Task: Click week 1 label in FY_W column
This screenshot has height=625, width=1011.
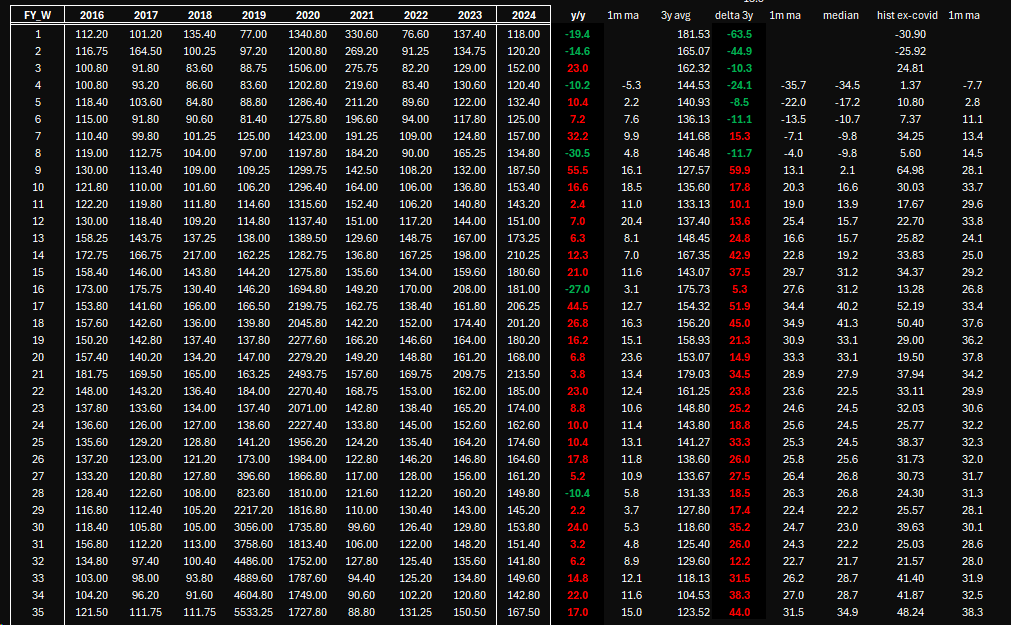Action: click(x=38, y=34)
